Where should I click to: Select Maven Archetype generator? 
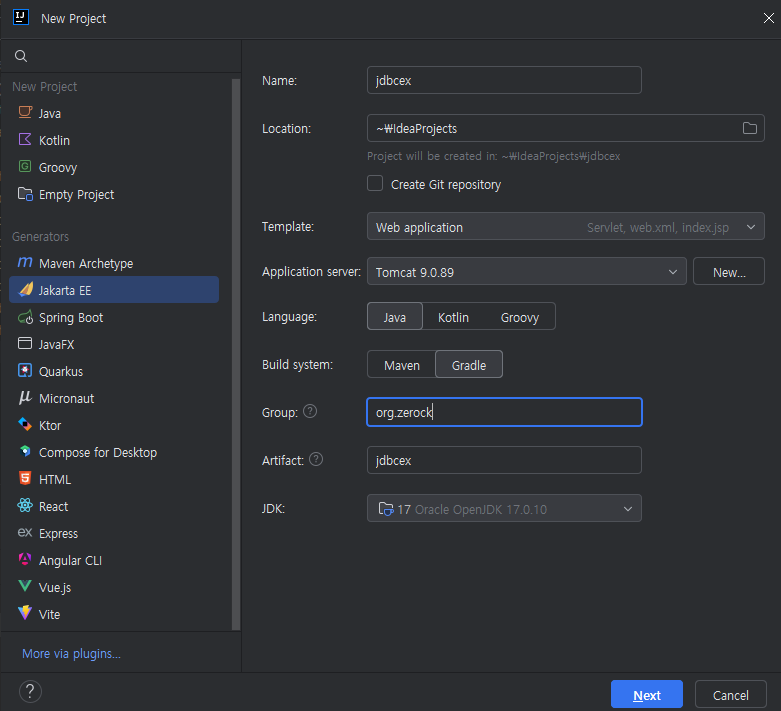(114, 263)
